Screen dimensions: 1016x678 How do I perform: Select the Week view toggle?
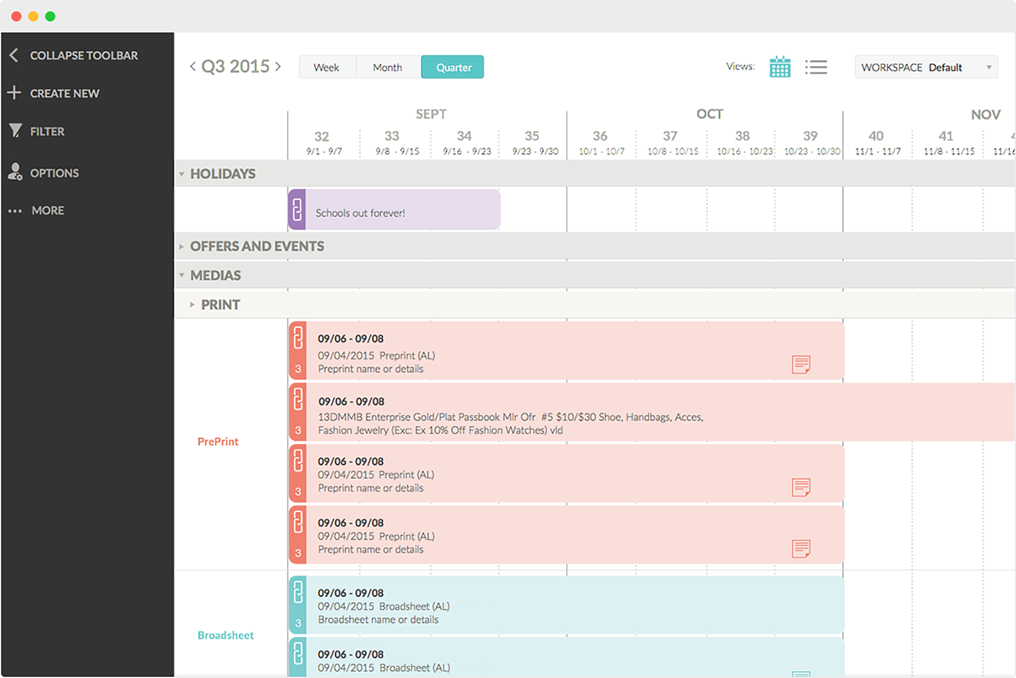coord(327,67)
